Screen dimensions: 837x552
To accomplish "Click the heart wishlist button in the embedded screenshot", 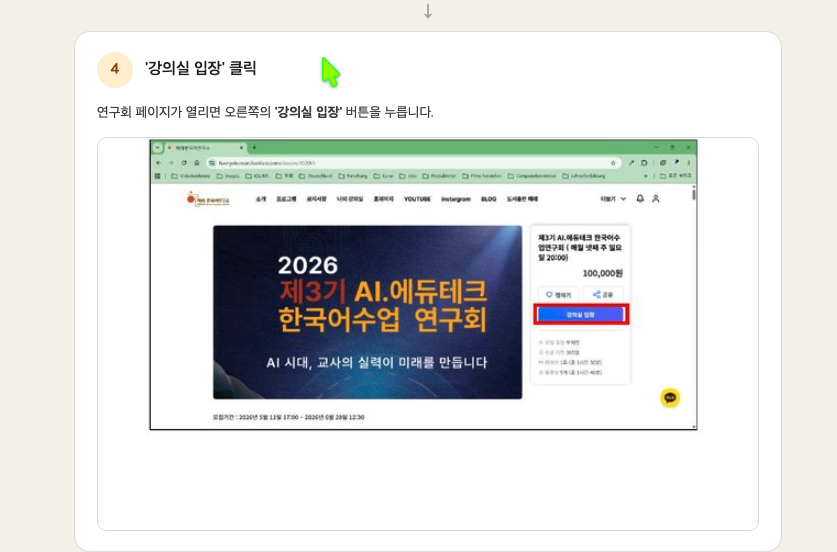I will click(x=558, y=295).
